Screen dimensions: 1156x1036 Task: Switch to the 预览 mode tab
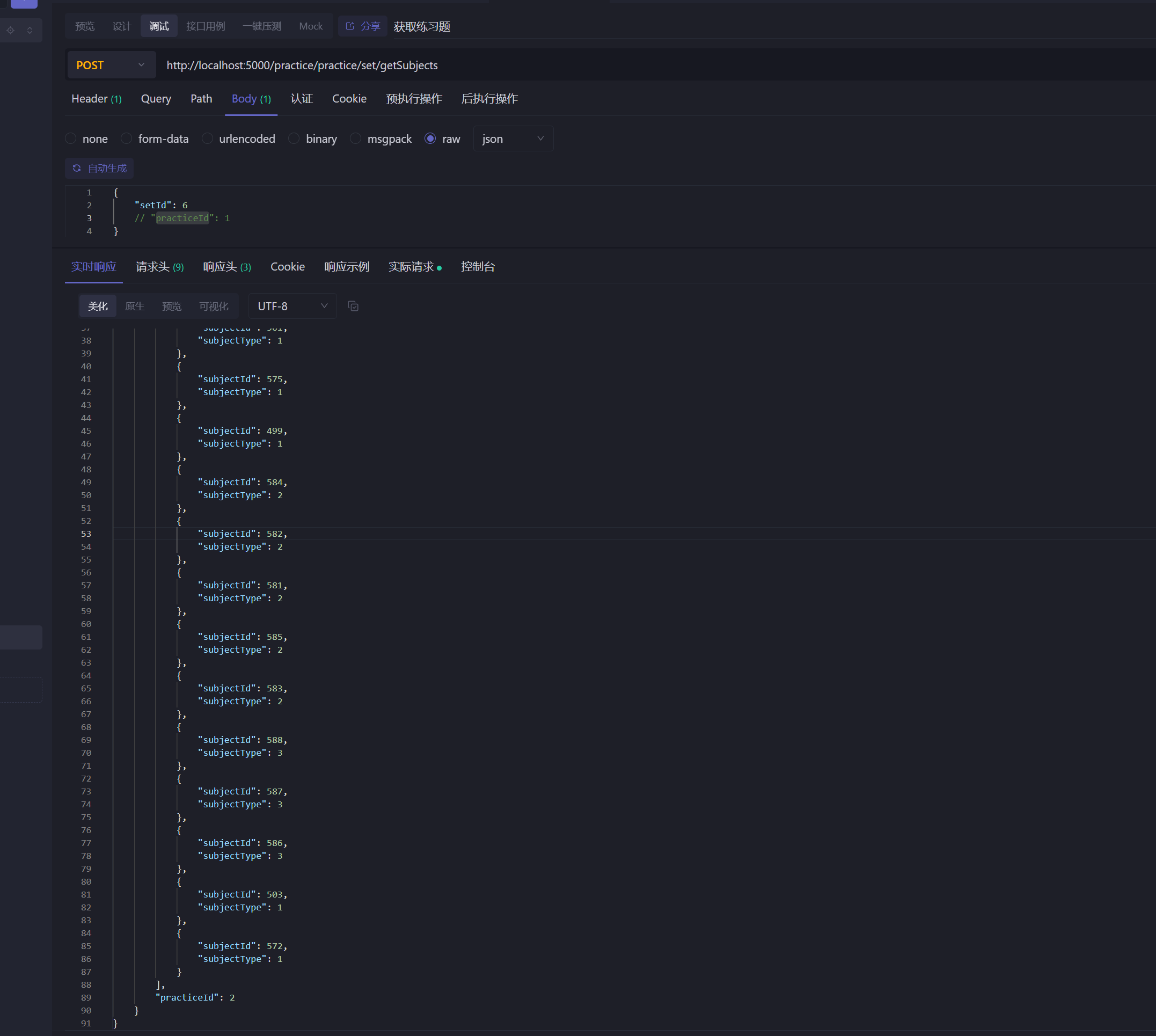[x=85, y=26]
